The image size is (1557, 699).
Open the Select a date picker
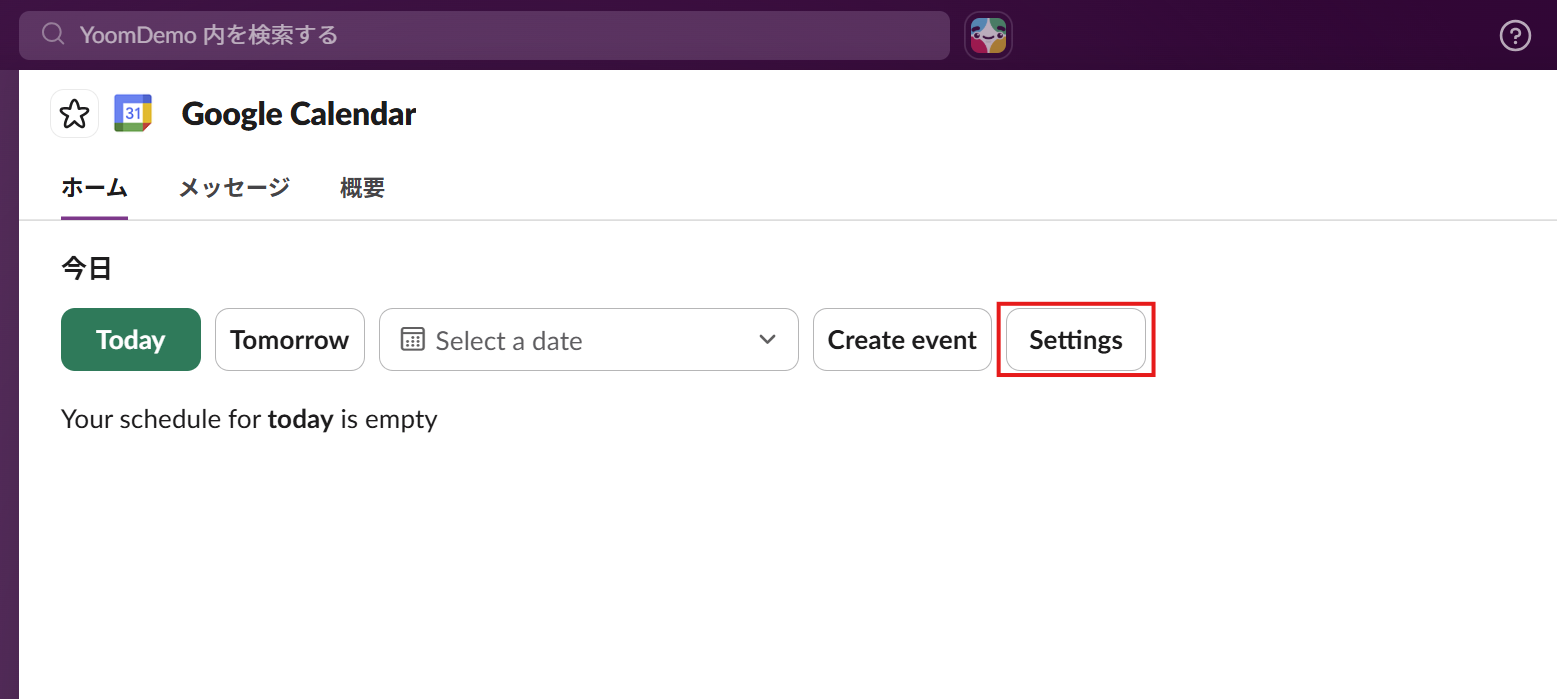coord(589,340)
